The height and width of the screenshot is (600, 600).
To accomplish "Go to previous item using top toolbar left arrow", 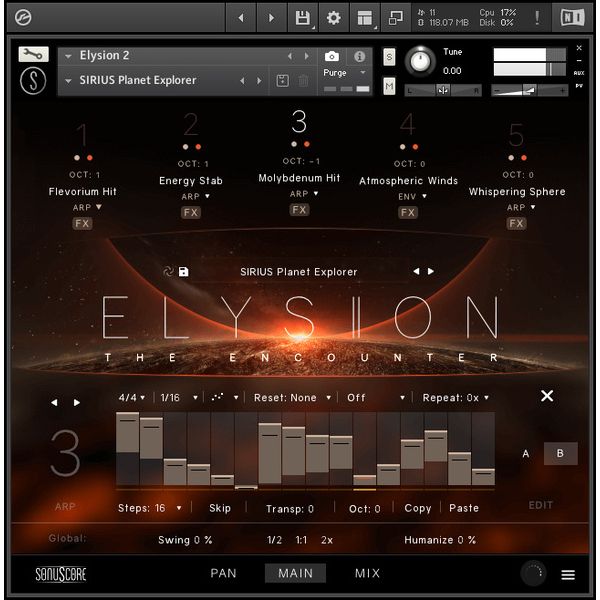I will (x=241, y=18).
